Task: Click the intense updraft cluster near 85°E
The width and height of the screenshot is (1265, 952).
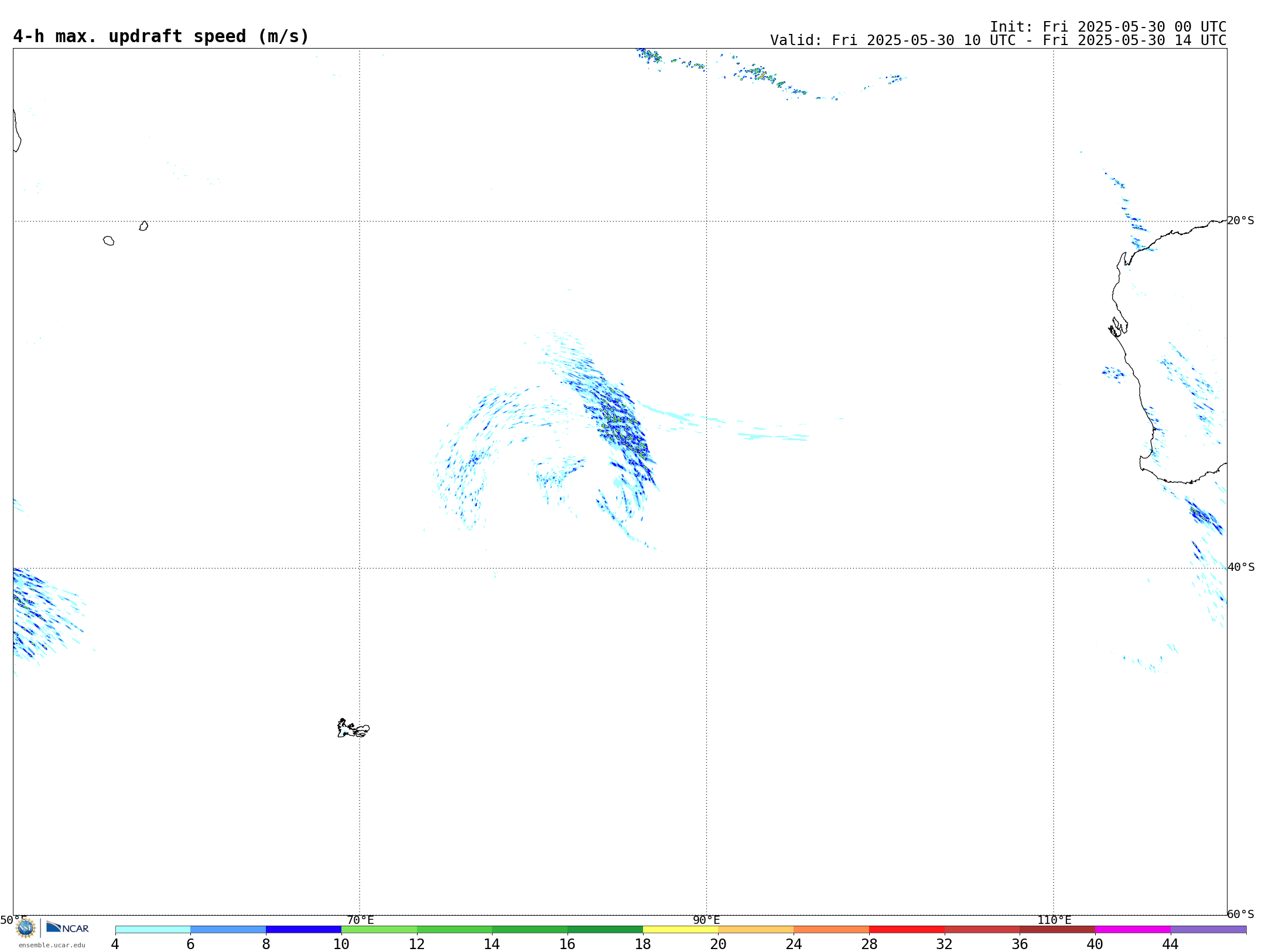Action: click(x=622, y=424)
